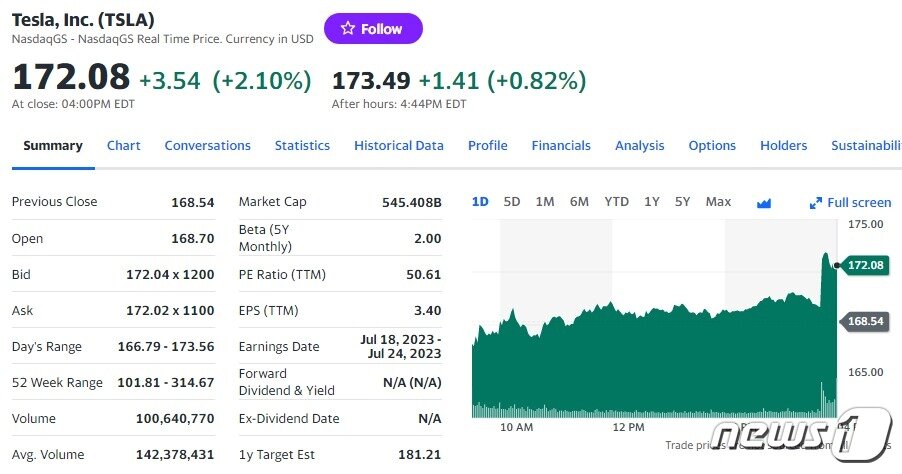Viewport: 902px width, 474px height.
Task: Go to the Statistics tab
Action: tap(302, 146)
